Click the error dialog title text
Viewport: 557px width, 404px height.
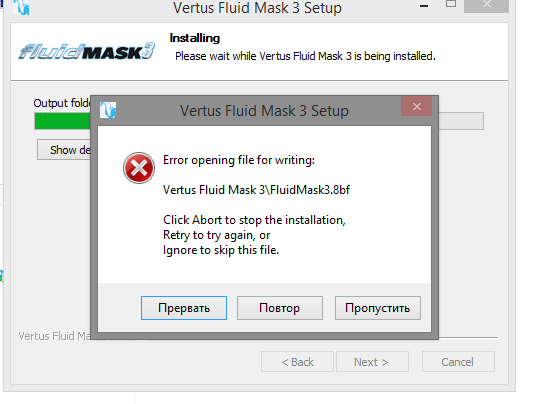[264, 111]
